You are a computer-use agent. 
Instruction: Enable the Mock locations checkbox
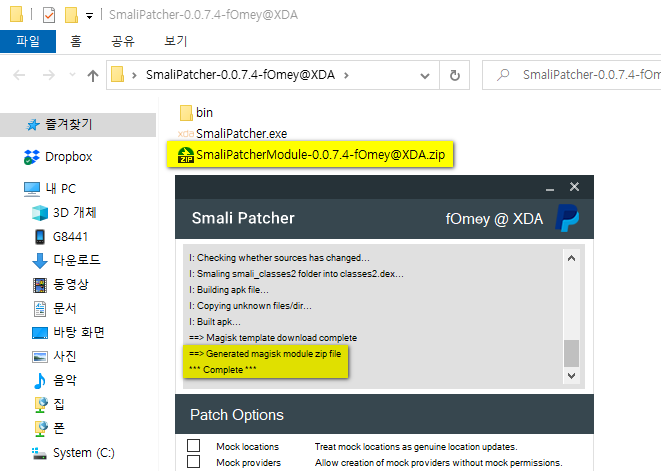(x=193, y=446)
